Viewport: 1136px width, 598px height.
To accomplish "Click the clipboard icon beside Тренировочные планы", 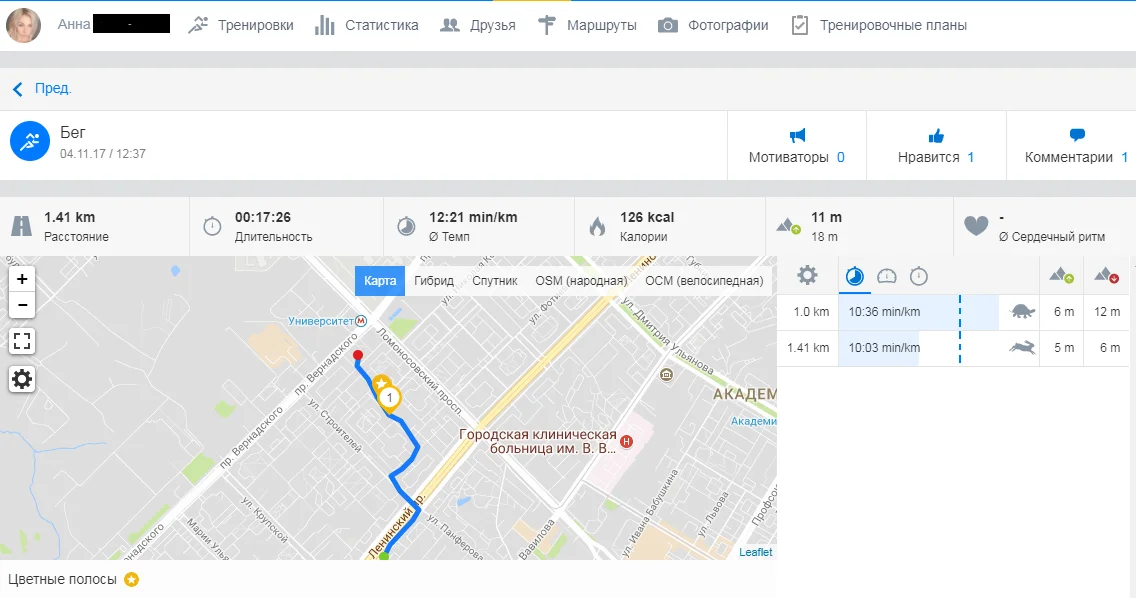I will pyautogui.click(x=800, y=25).
